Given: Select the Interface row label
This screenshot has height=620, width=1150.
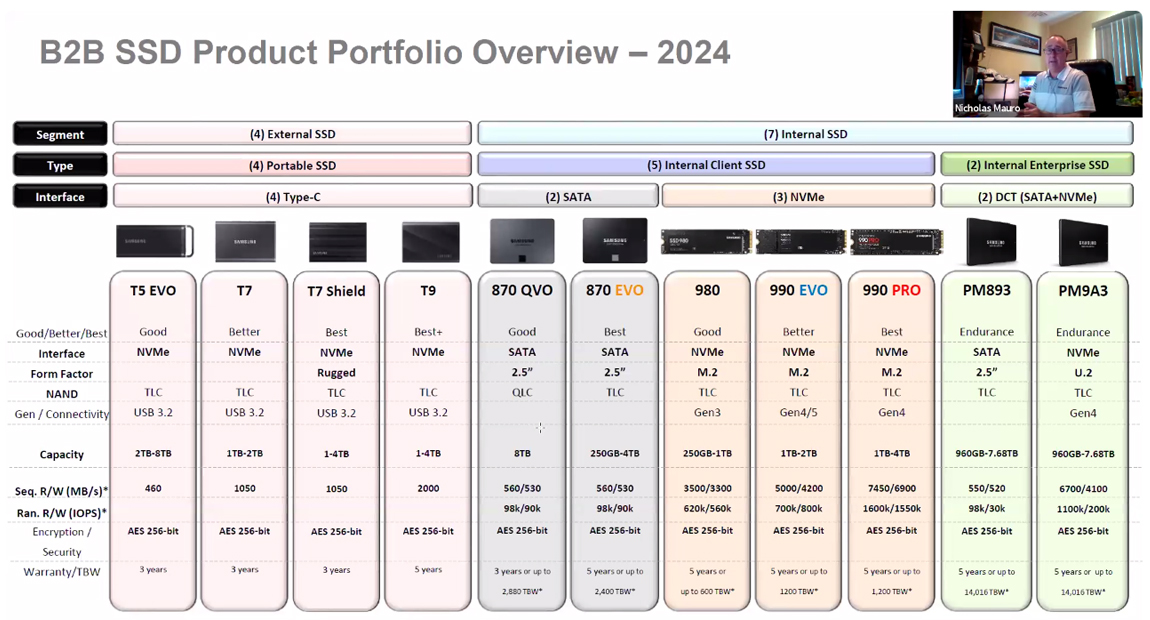Looking at the screenshot, I should pos(59,196).
